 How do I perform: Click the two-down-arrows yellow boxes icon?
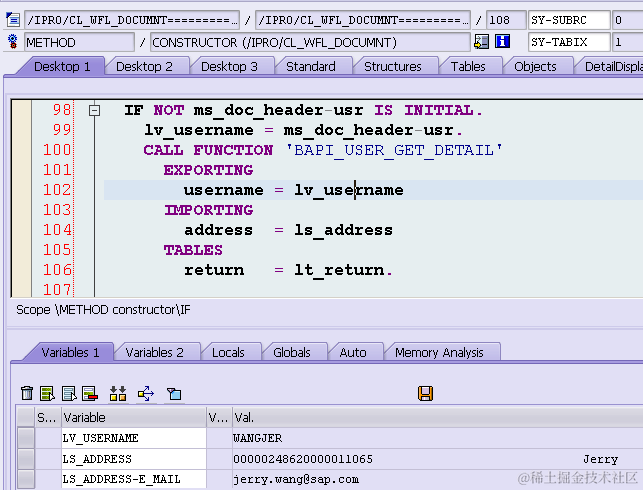[x=118, y=393]
